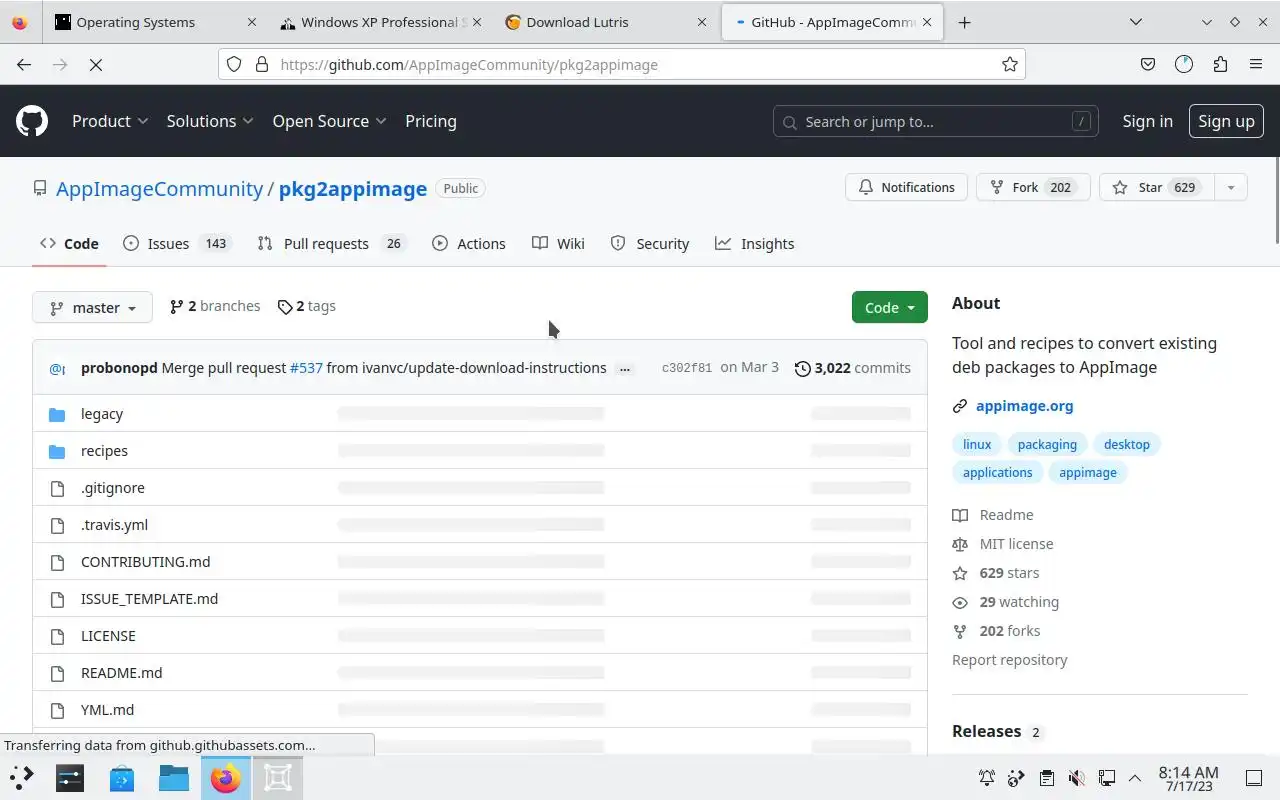View the 2 branches link
Image resolution: width=1280 pixels, height=800 pixels.
pyautogui.click(x=215, y=306)
